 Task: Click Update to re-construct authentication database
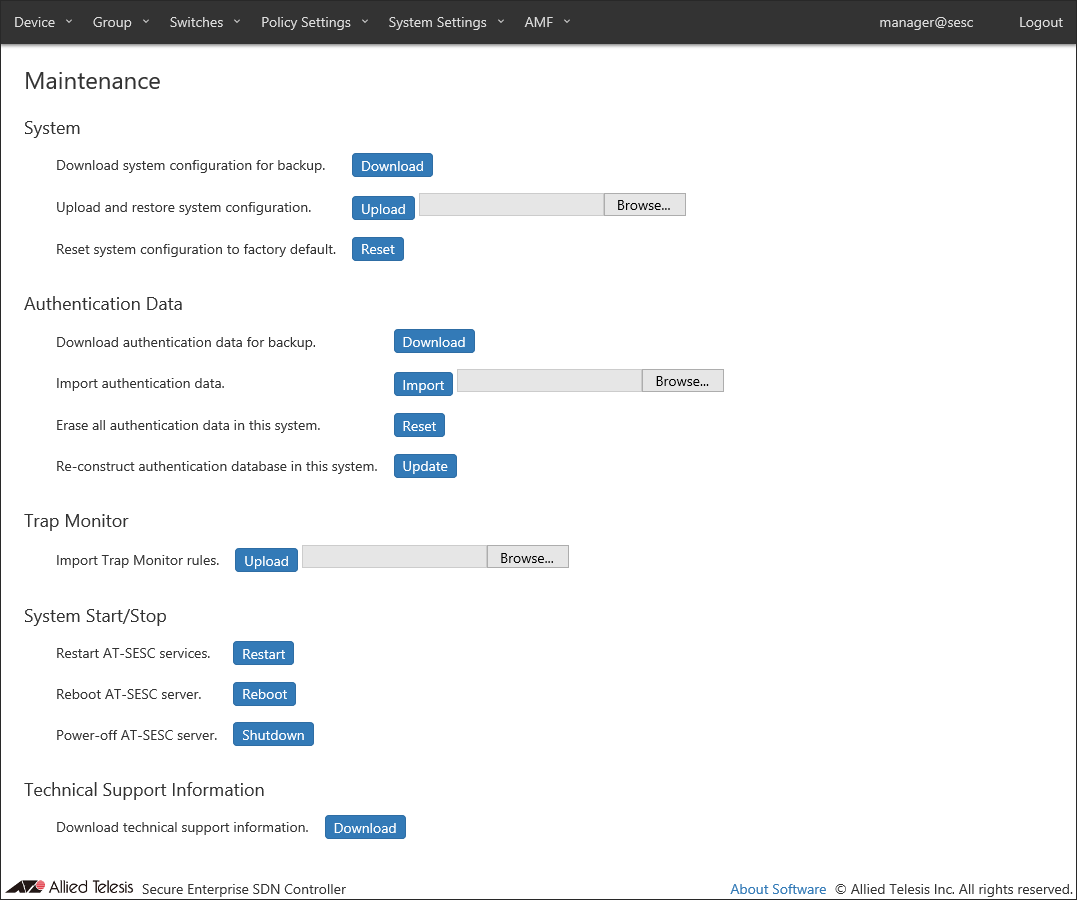[x=425, y=466]
